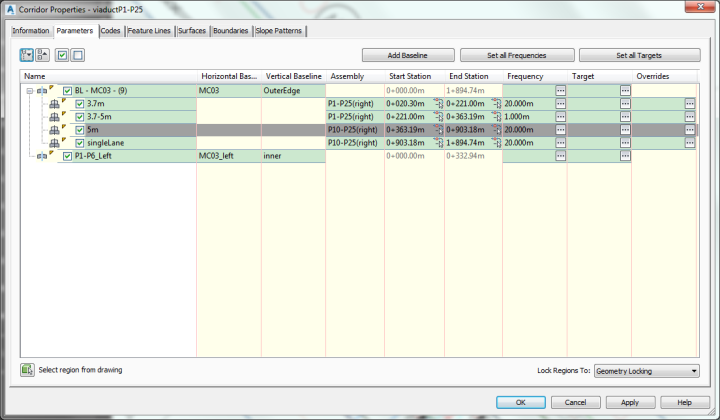The width and height of the screenshot is (720, 420).
Task: Click the collapse all categories toolbar icon
Action: pos(42,55)
